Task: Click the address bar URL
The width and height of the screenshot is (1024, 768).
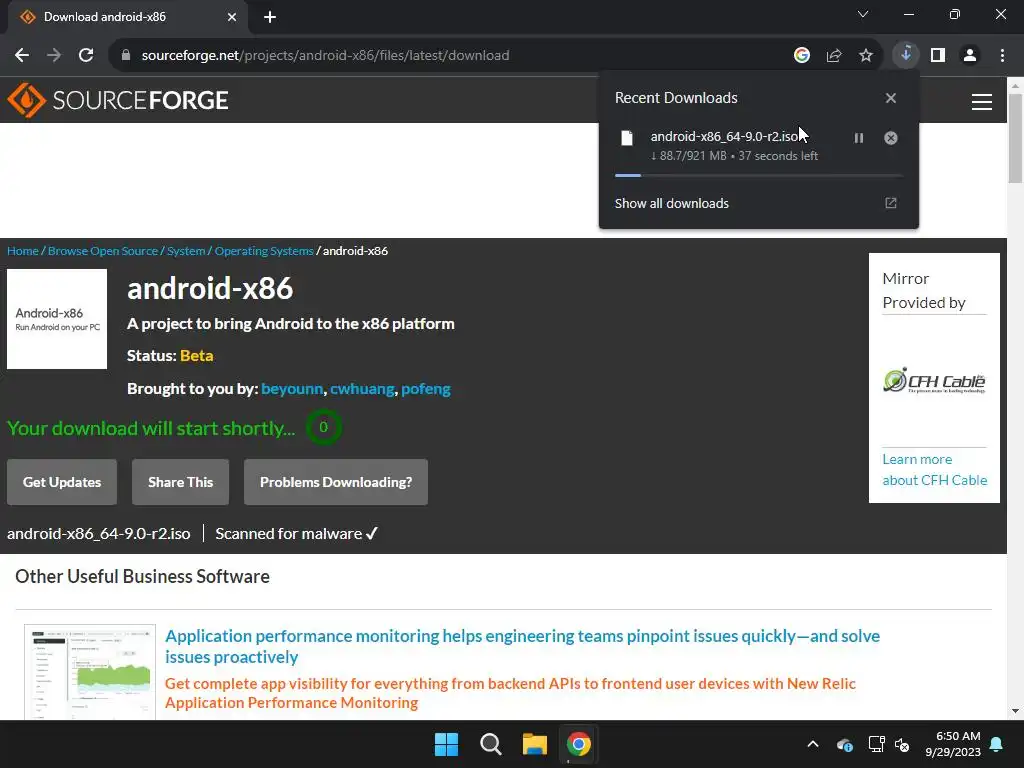Action: point(325,56)
